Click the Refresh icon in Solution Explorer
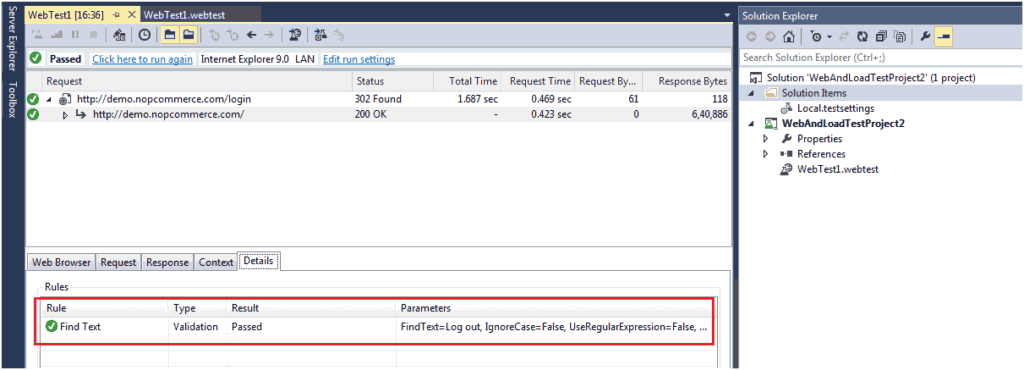This screenshot has width=1024, height=370. point(862,37)
